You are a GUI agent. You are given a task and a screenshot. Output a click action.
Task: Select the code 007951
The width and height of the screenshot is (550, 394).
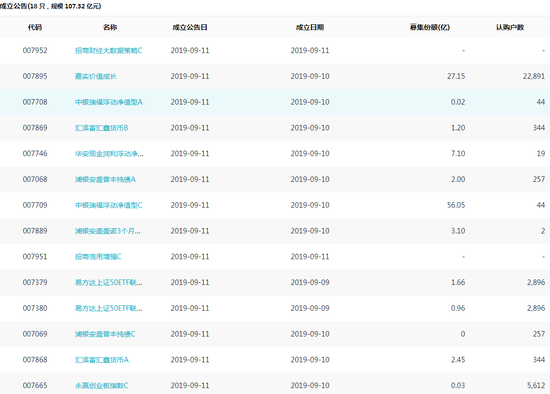tap(35, 257)
